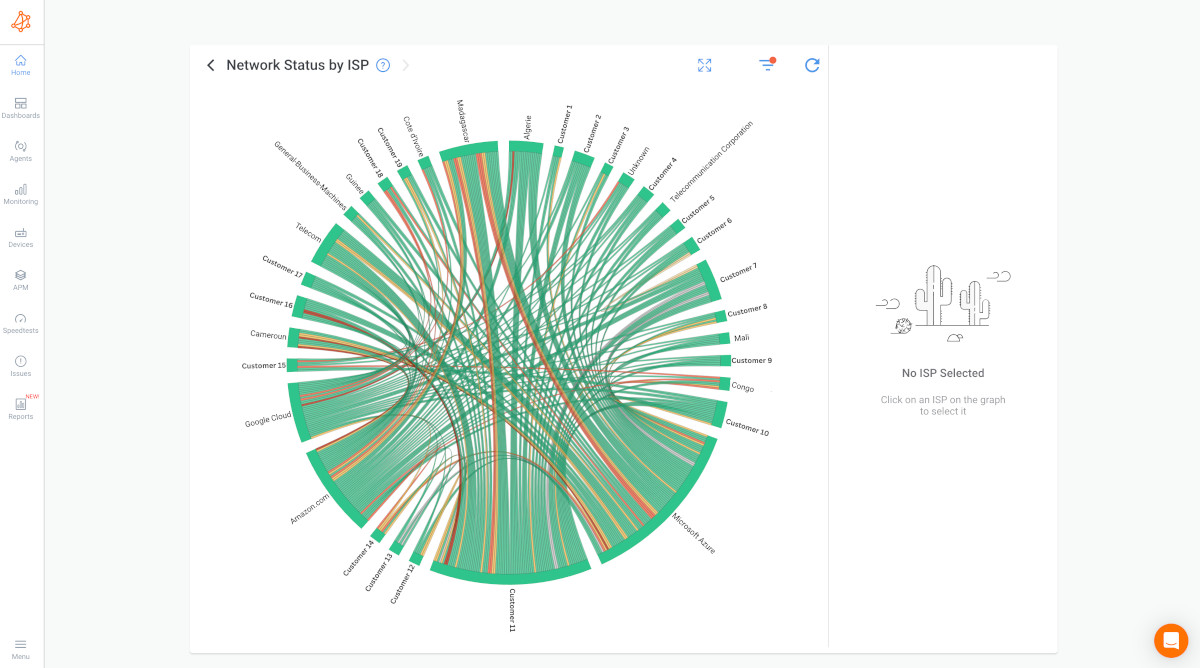1200x668 pixels.
Task: Open the Home section in sidebar
Action: (20, 65)
